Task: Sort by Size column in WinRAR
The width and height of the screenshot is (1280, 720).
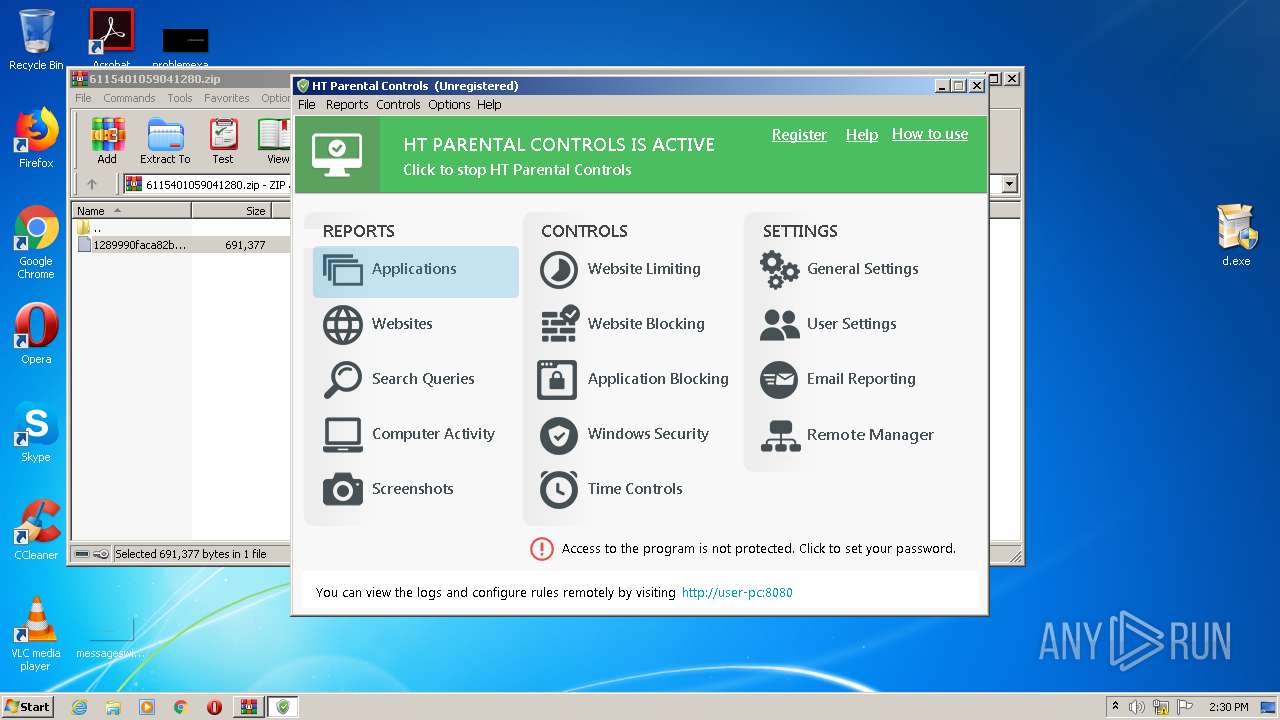Action: tap(231, 211)
